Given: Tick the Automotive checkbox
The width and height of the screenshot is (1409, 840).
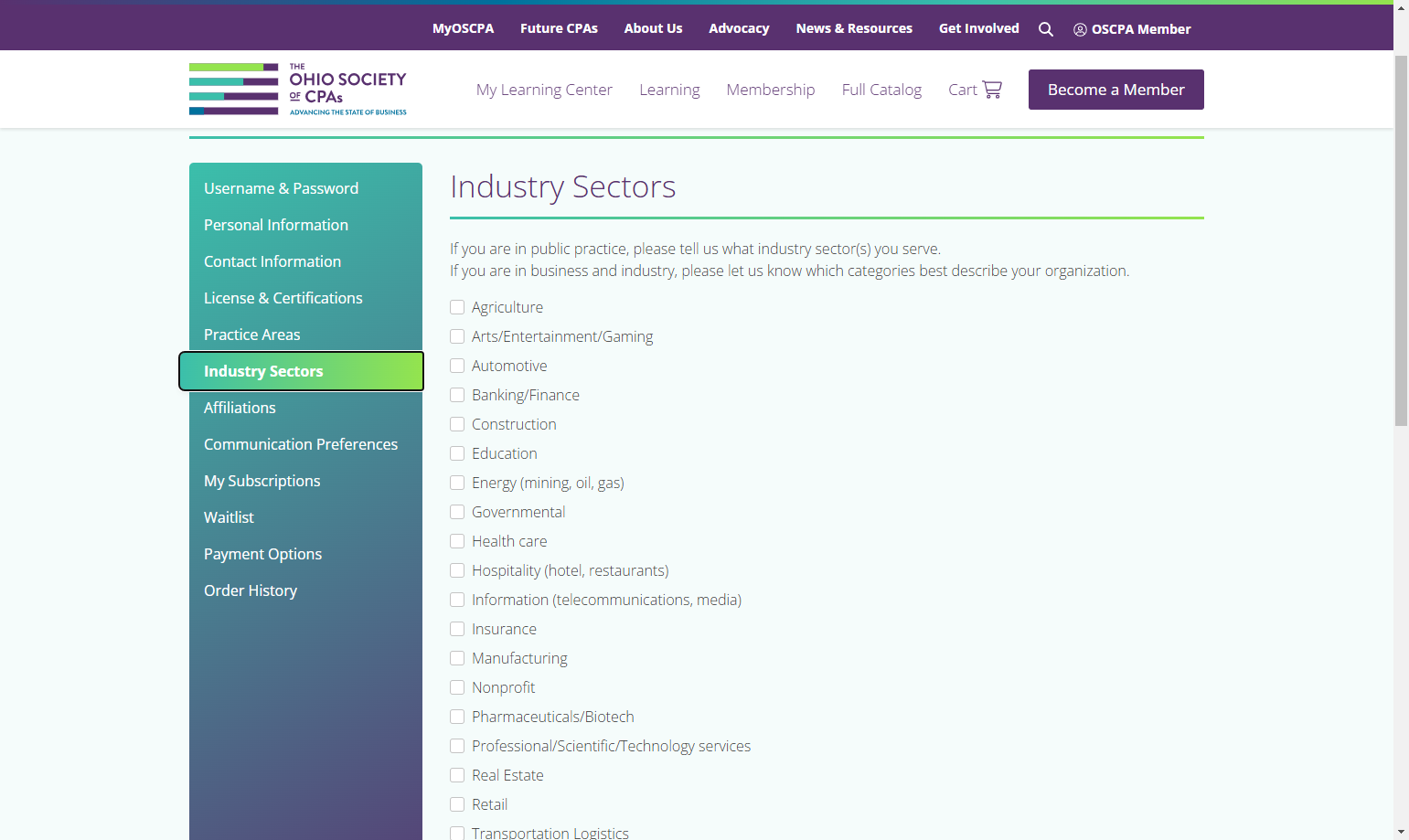Looking at the screenshot, I should pyautogui.click(x=457, y=366).
